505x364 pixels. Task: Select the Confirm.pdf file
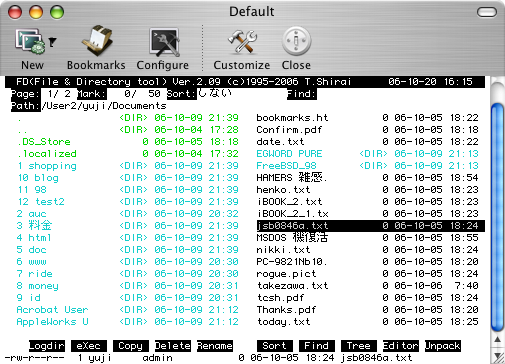tap(368, 130)
